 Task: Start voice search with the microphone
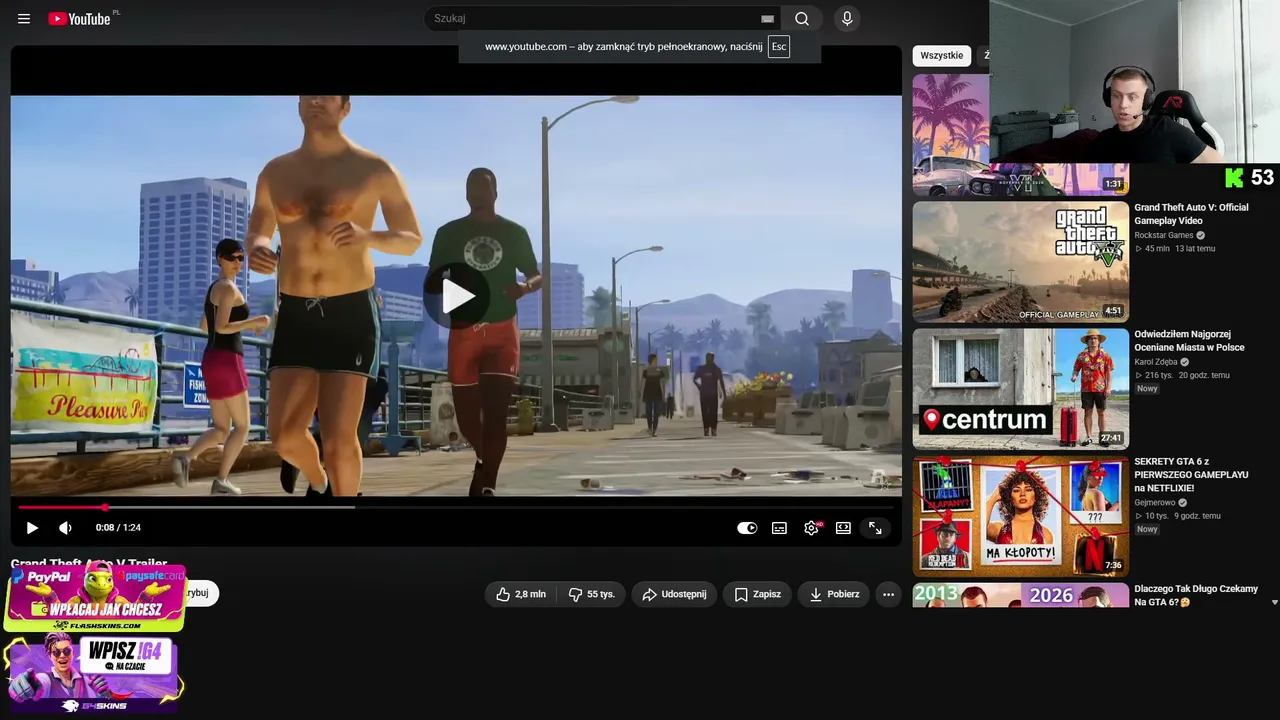point(847,19)
